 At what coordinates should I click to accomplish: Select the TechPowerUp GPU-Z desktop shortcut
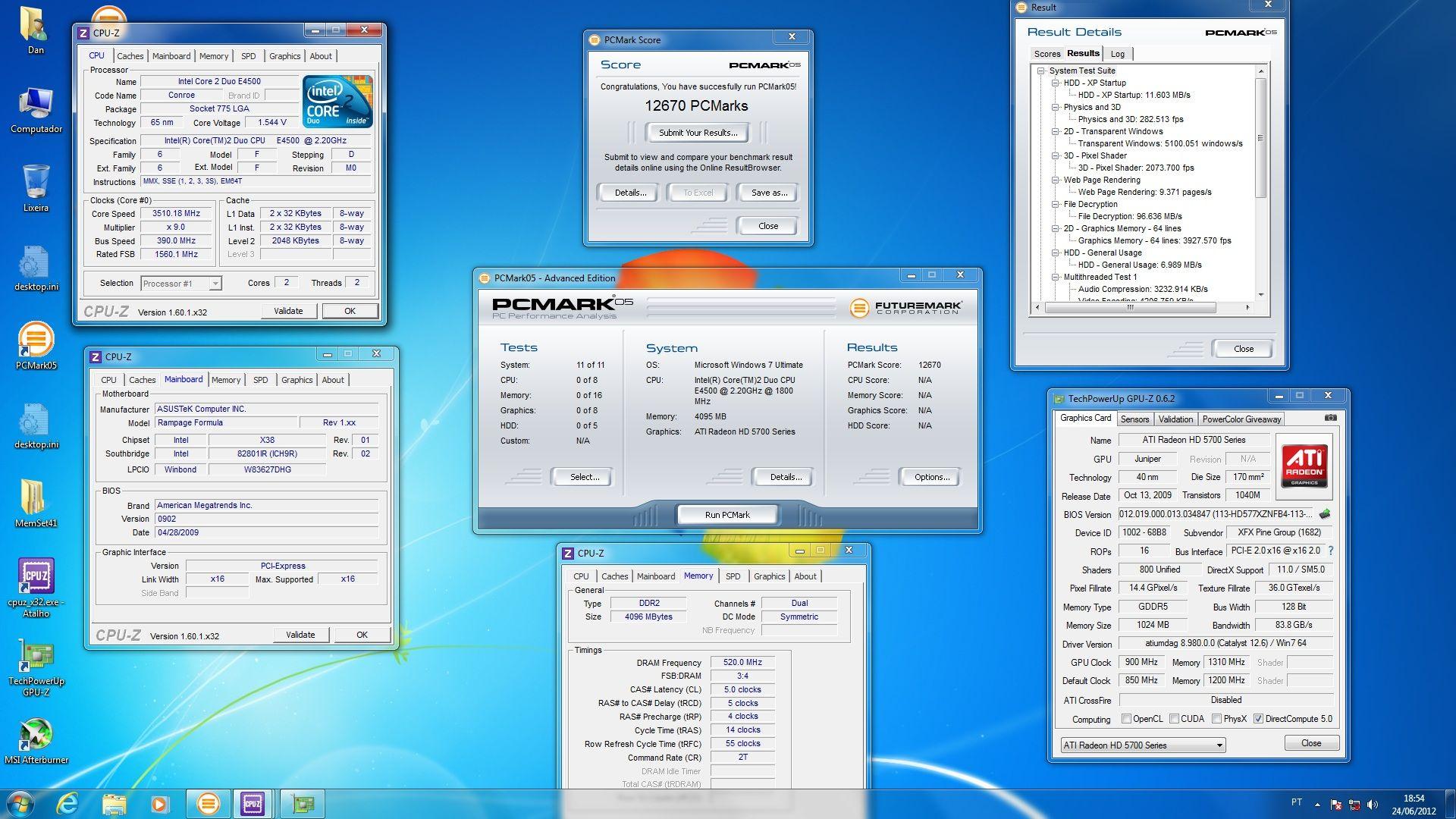coord(36,667)
